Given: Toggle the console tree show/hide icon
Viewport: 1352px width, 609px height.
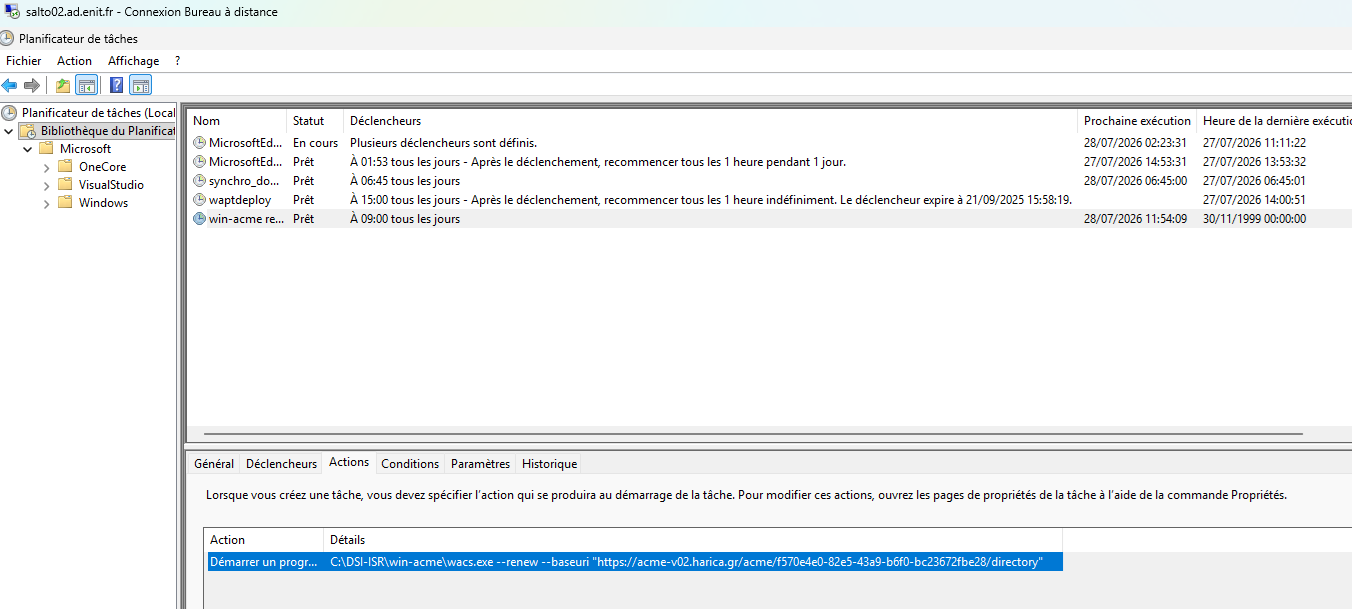Looking at the screenshot, I should (x=87, y=85).
